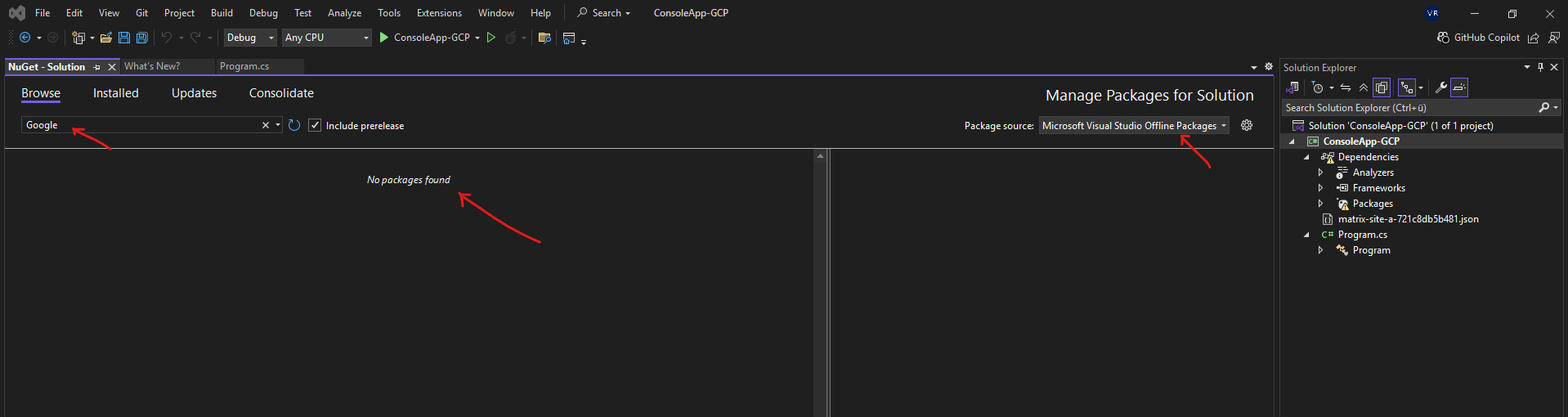Collapse the Program.cs tree node

(x=1306, y=235)
